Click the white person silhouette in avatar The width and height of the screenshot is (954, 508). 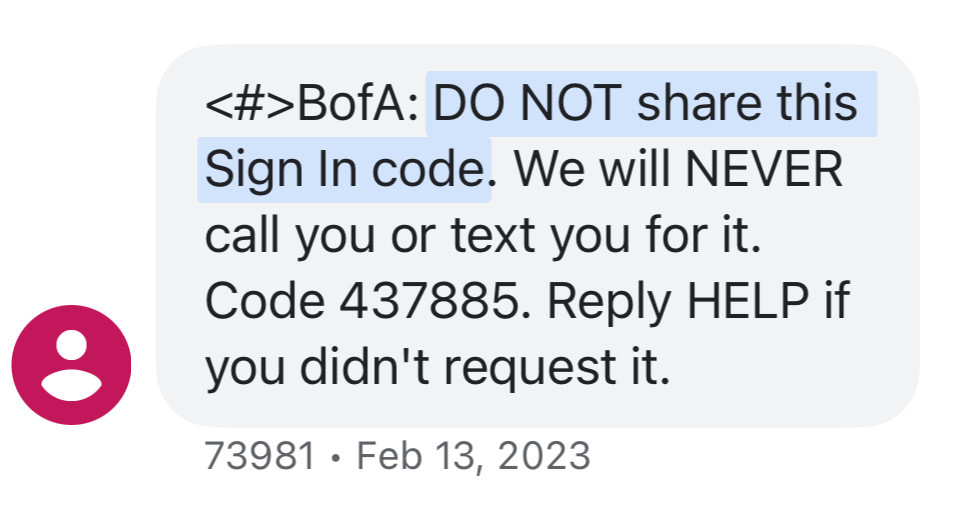71,366
